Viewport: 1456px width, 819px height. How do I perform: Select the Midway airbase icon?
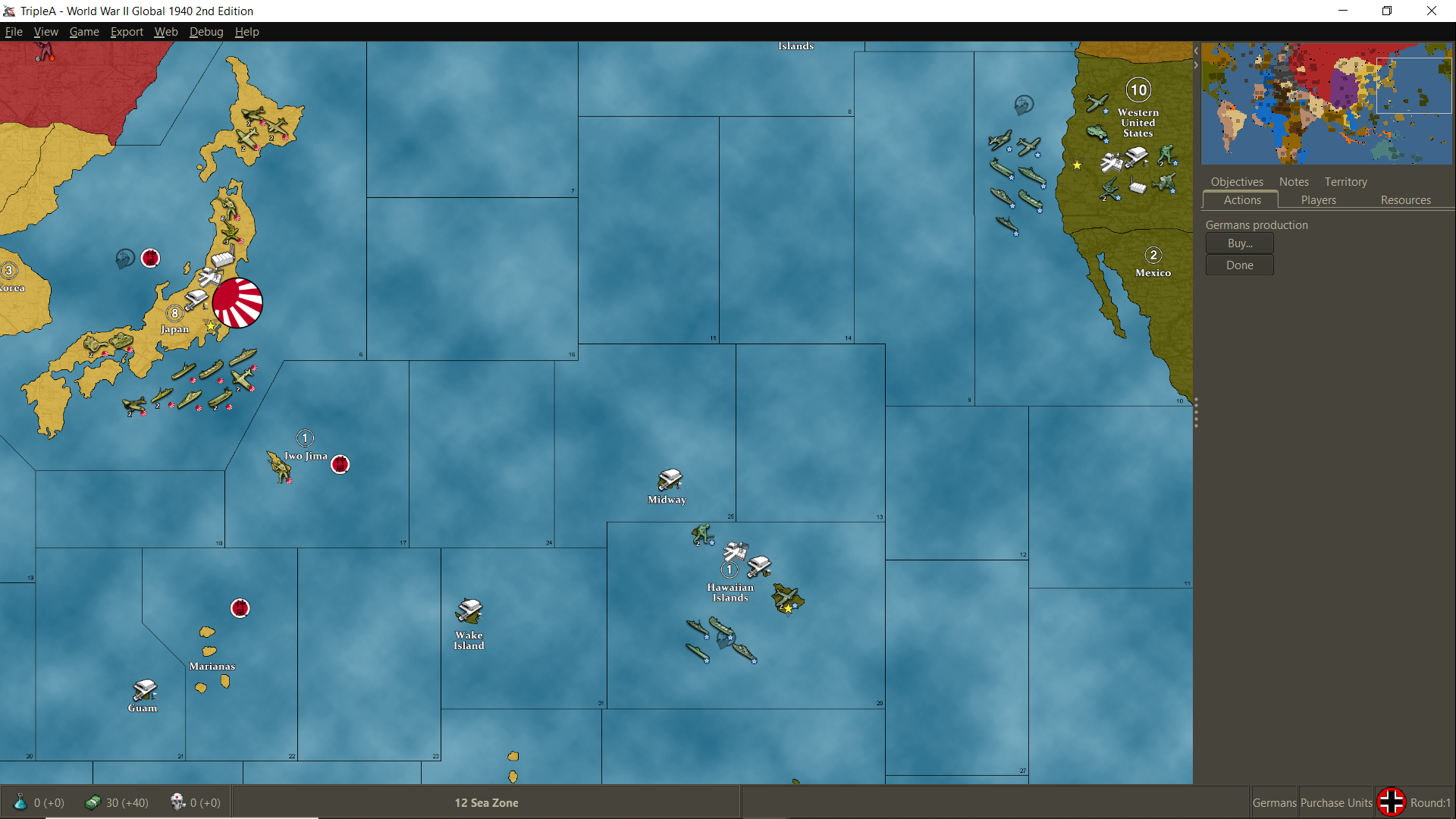[x=670, y=480]
